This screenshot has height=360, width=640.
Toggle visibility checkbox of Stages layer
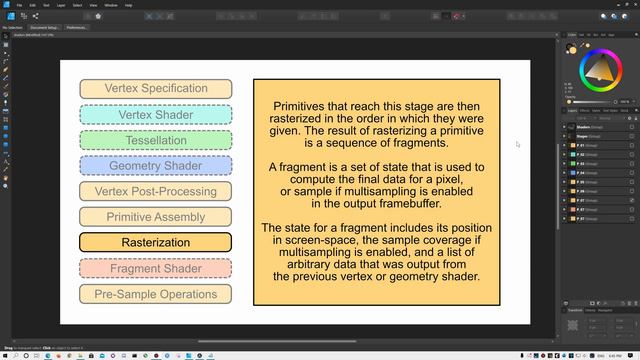pyautogui.click(x=632, y=136)
